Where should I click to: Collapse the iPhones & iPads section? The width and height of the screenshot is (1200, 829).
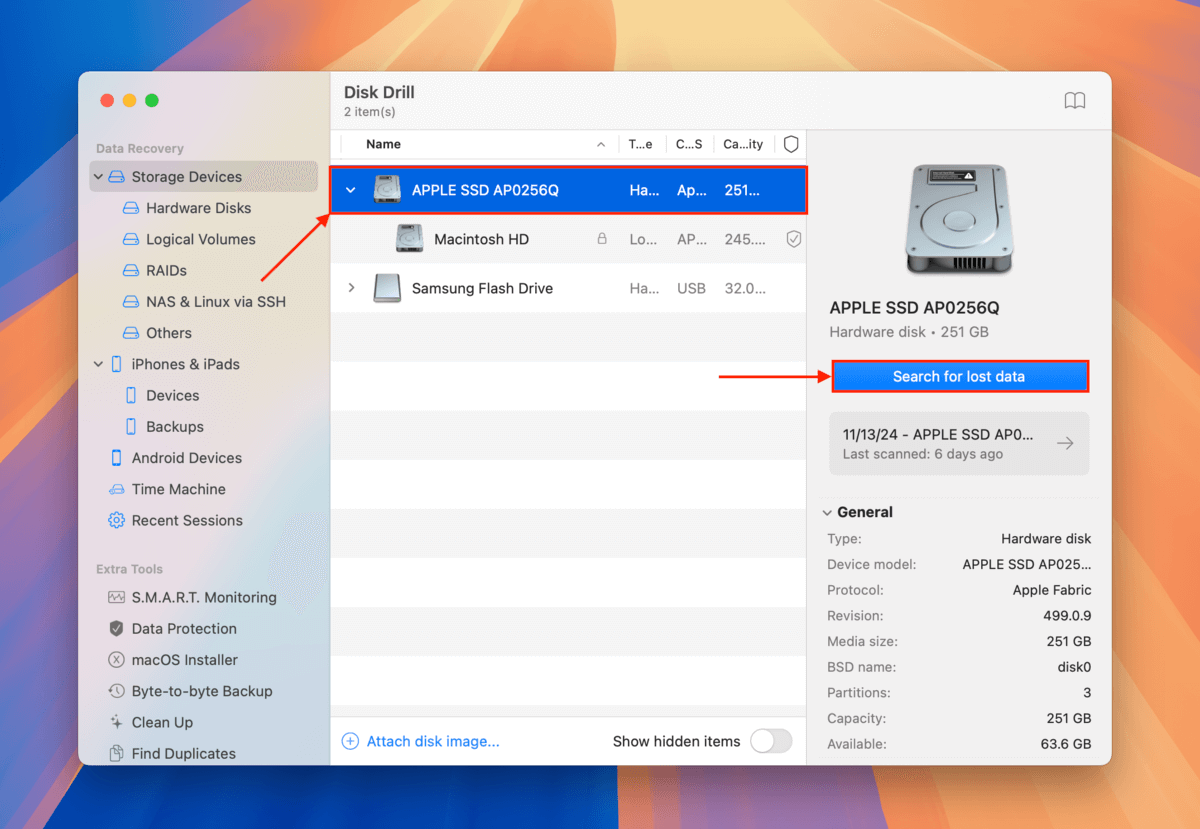coord(98,364)
